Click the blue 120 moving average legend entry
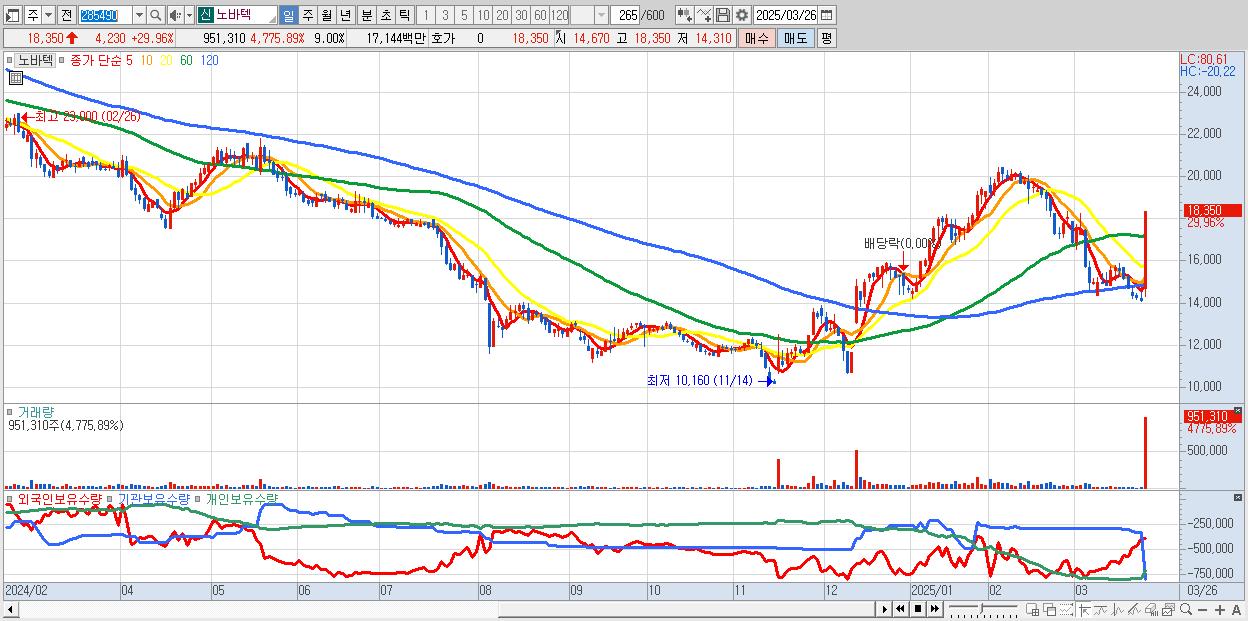This screenshot has width=1248, height=621. click(x=210, y=60)
